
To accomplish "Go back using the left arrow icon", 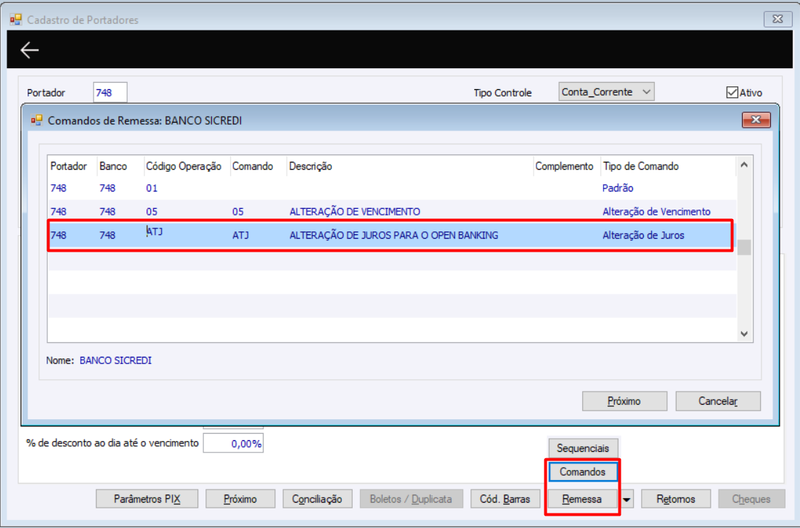I will tap(30, 50).
